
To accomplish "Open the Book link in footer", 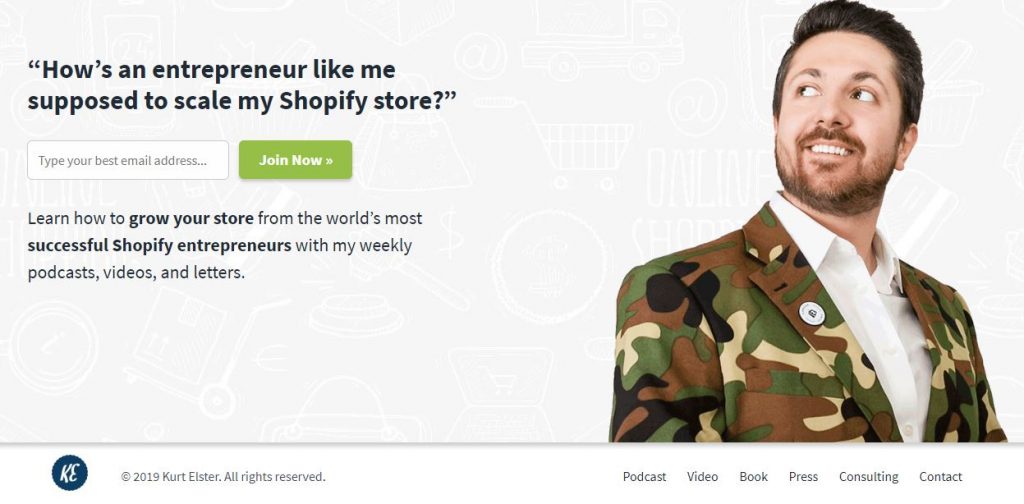I will point(753,477).
